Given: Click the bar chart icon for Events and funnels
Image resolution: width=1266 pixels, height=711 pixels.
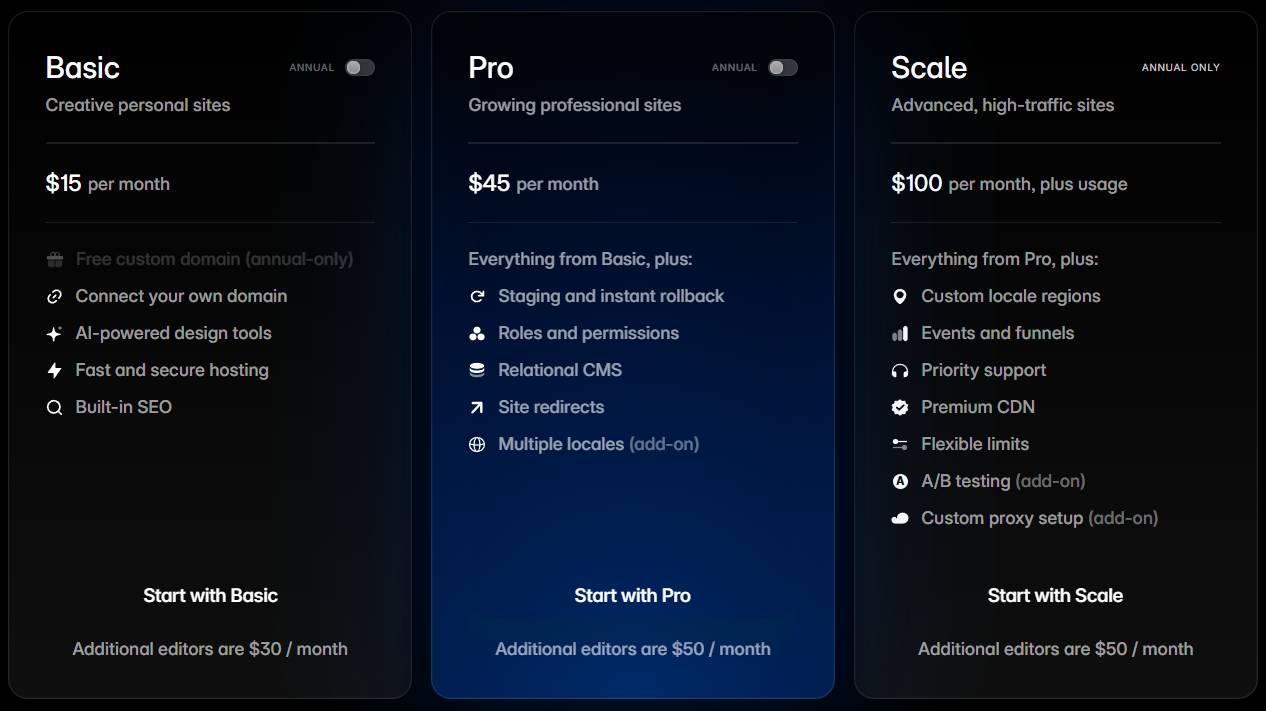Looking at the screenshot, I should click(x=900, y=333).
